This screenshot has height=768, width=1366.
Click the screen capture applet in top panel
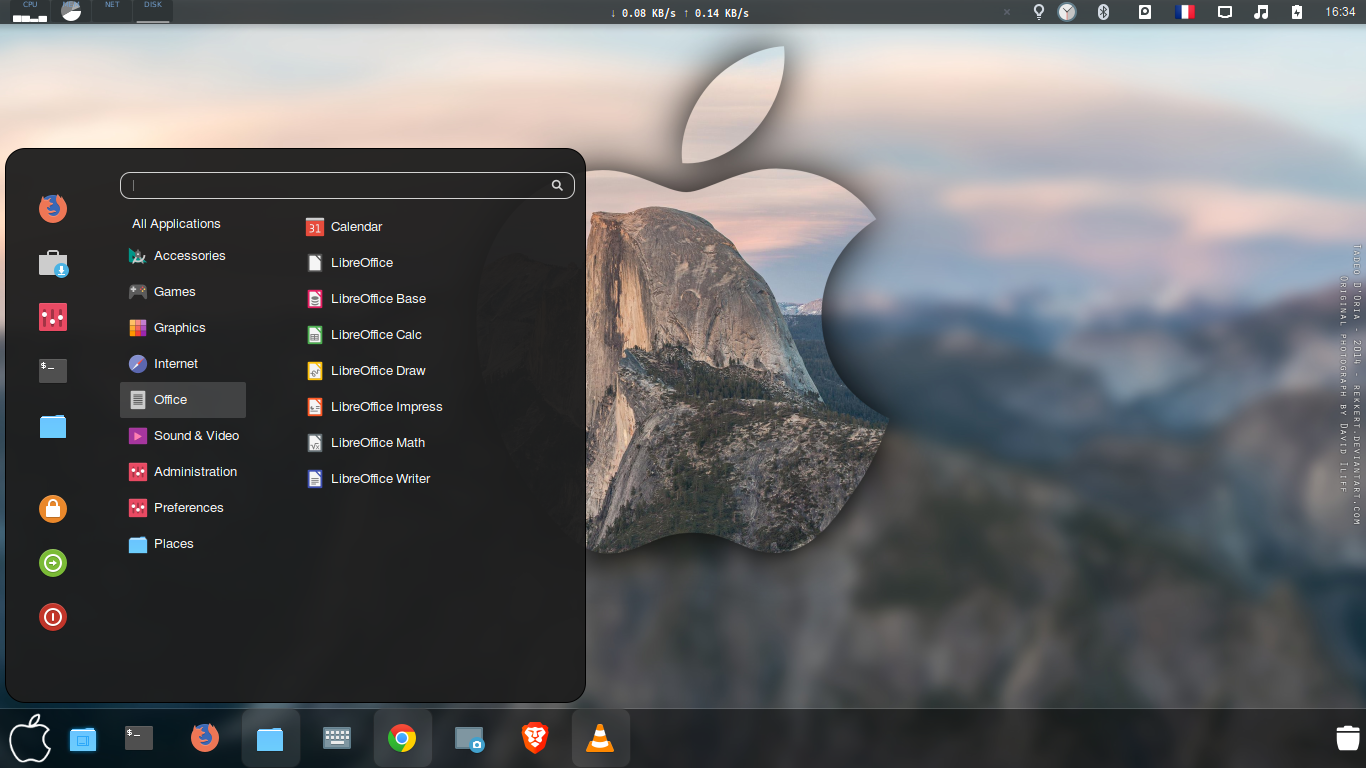pos(1145,12)
